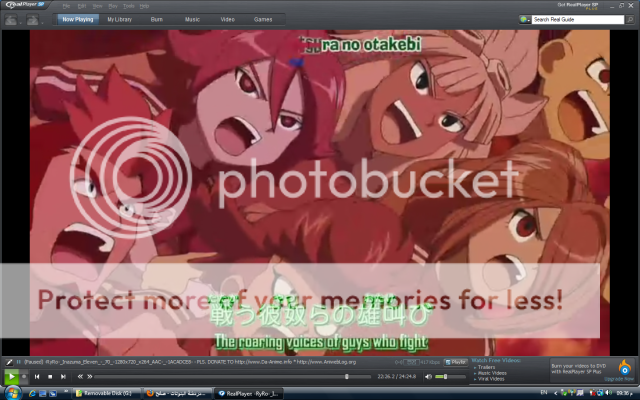Click the taskbar clock
Viewport: 640px width, 400px height.
pos(625,393)
